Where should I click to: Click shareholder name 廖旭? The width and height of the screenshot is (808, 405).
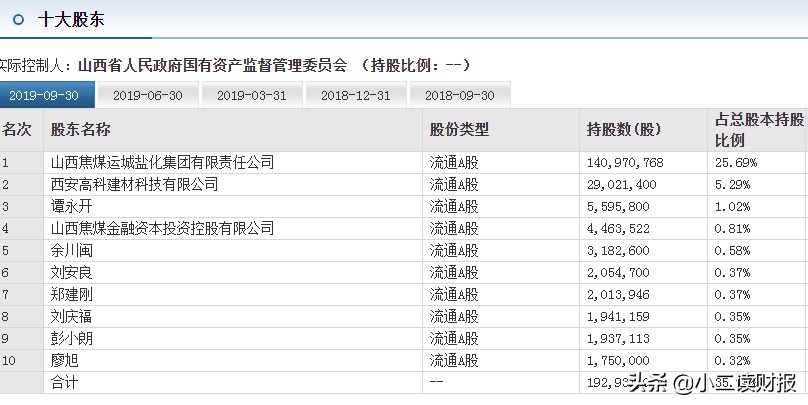coord(64,360)
